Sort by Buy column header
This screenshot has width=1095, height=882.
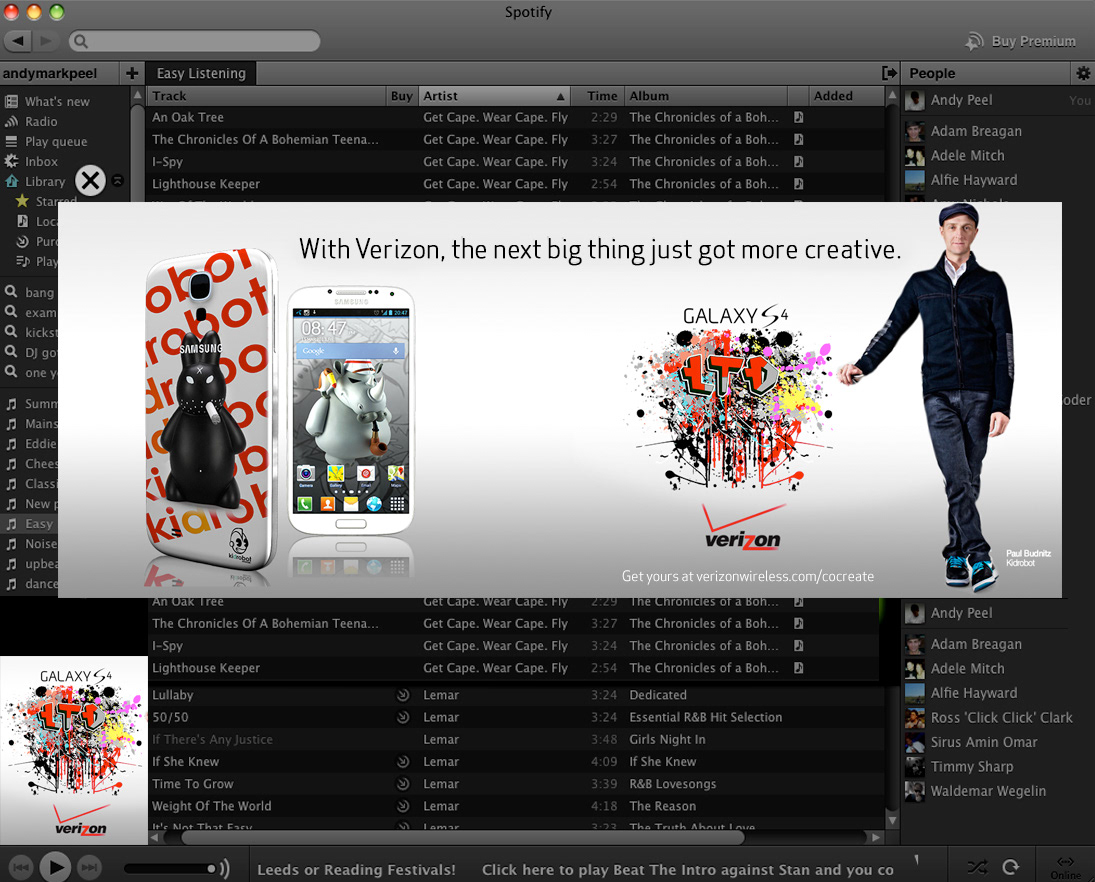pyautogui.click(x=402, y=96)
